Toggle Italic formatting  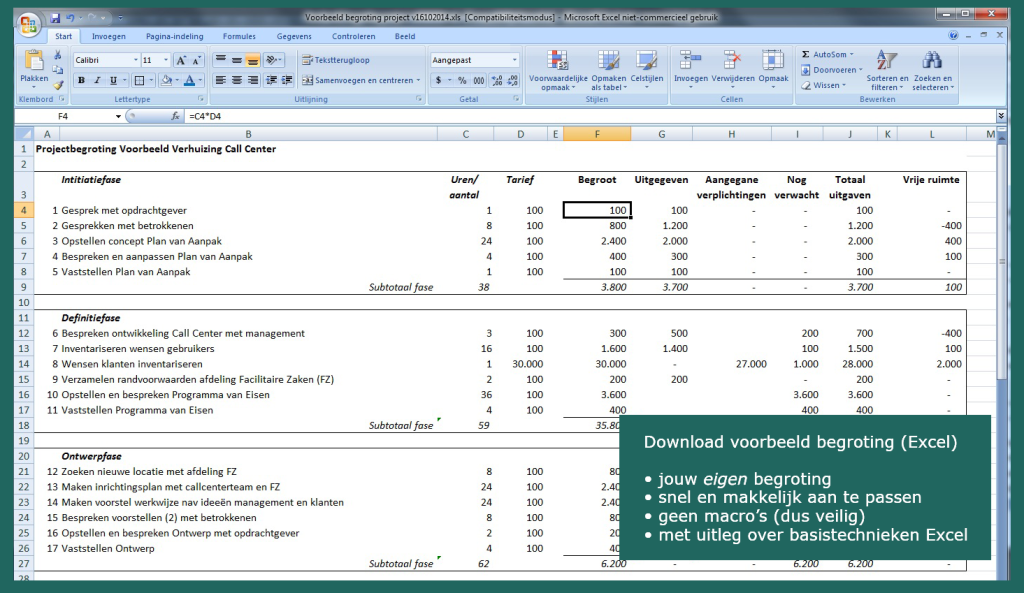97,80
